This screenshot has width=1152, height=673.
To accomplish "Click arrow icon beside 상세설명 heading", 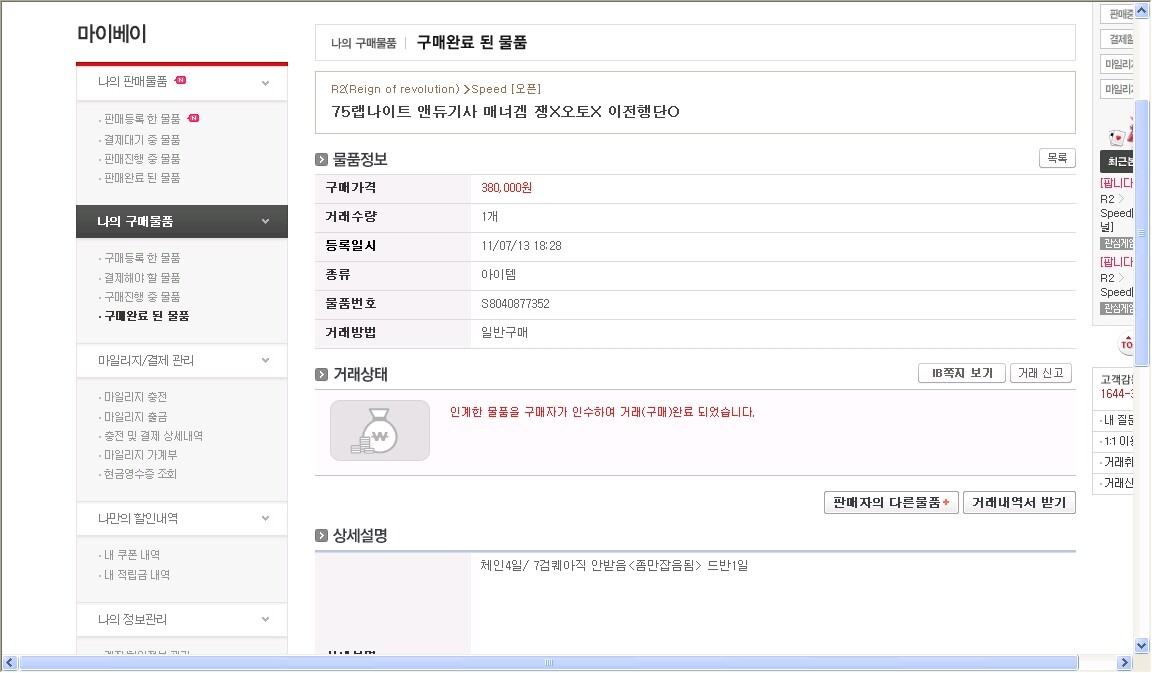I will [322, 536].
